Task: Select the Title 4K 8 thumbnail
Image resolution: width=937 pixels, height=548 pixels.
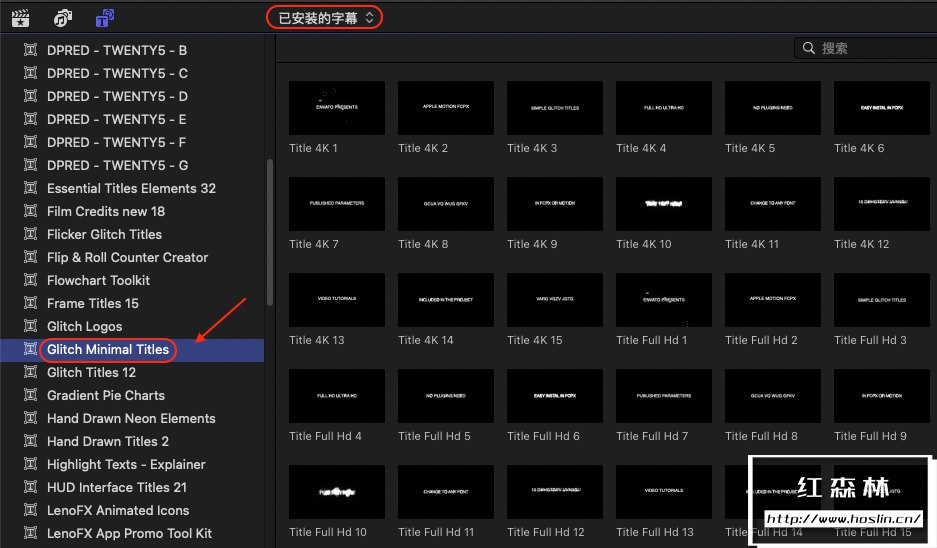Action: (x=446, y=204)
